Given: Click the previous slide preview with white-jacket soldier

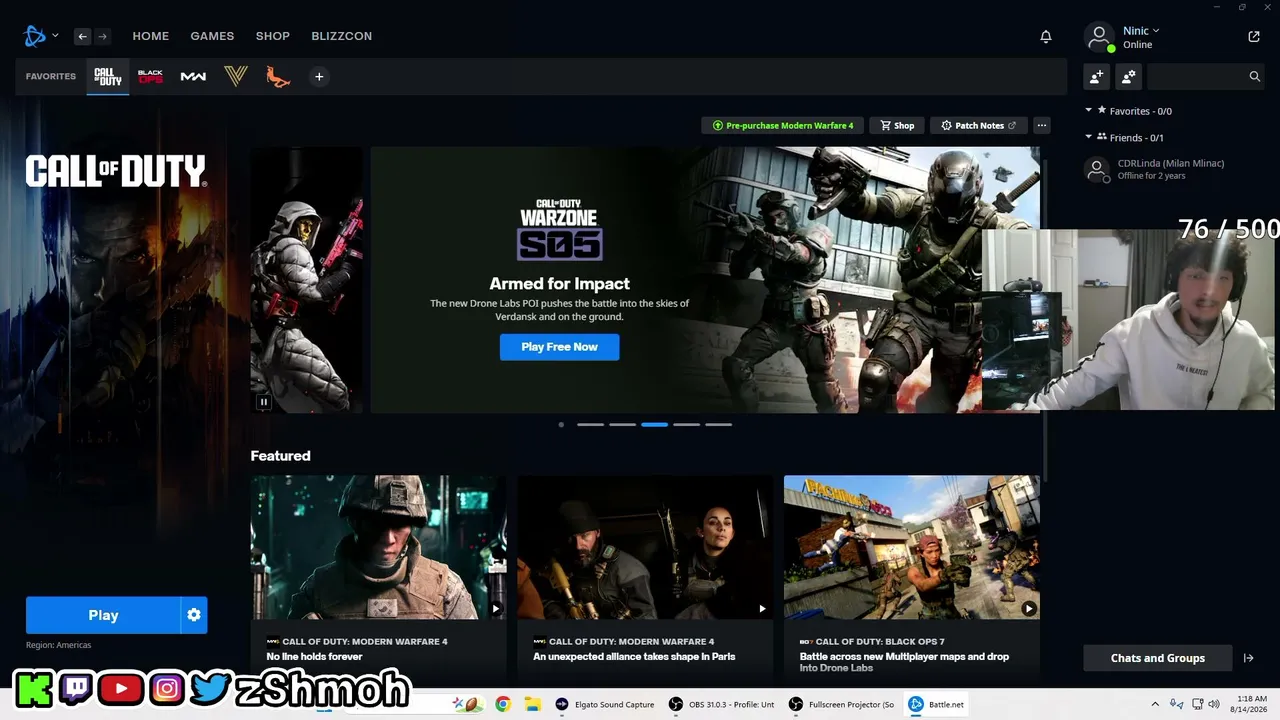Looking at the screenshot, I should click(x=307, y=280).
